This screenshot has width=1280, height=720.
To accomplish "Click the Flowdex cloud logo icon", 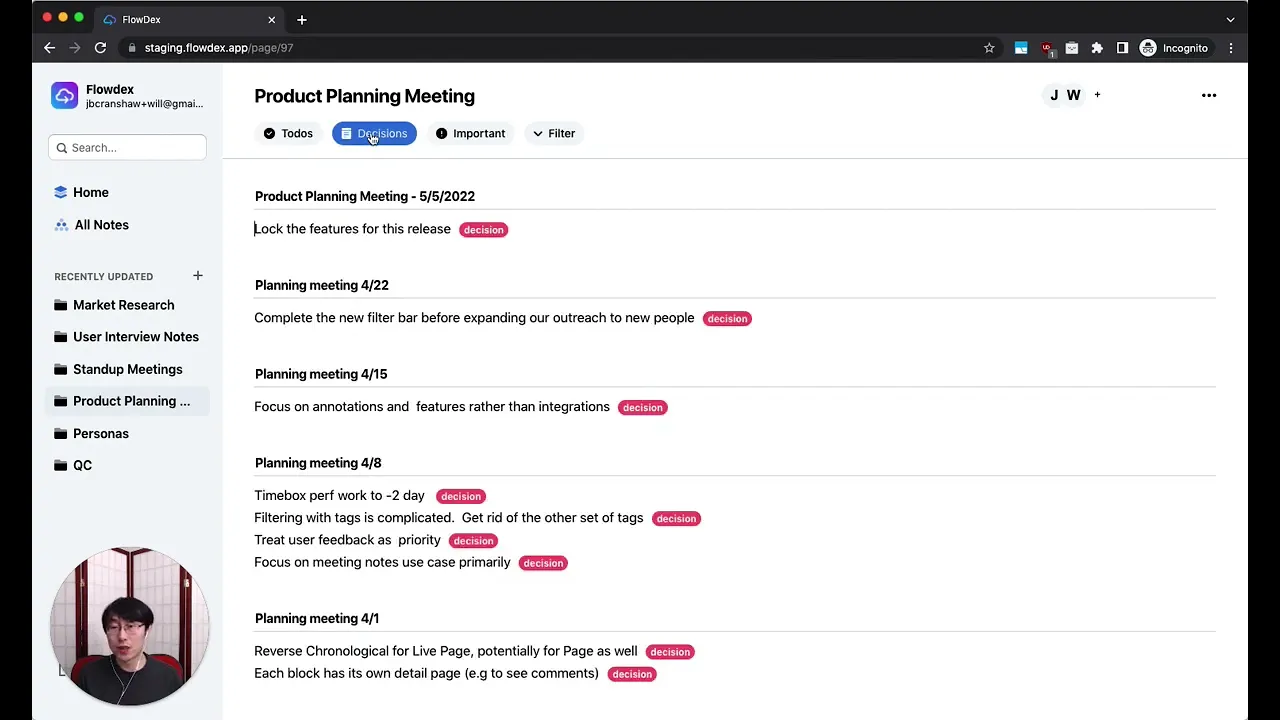I will [65, 96].
